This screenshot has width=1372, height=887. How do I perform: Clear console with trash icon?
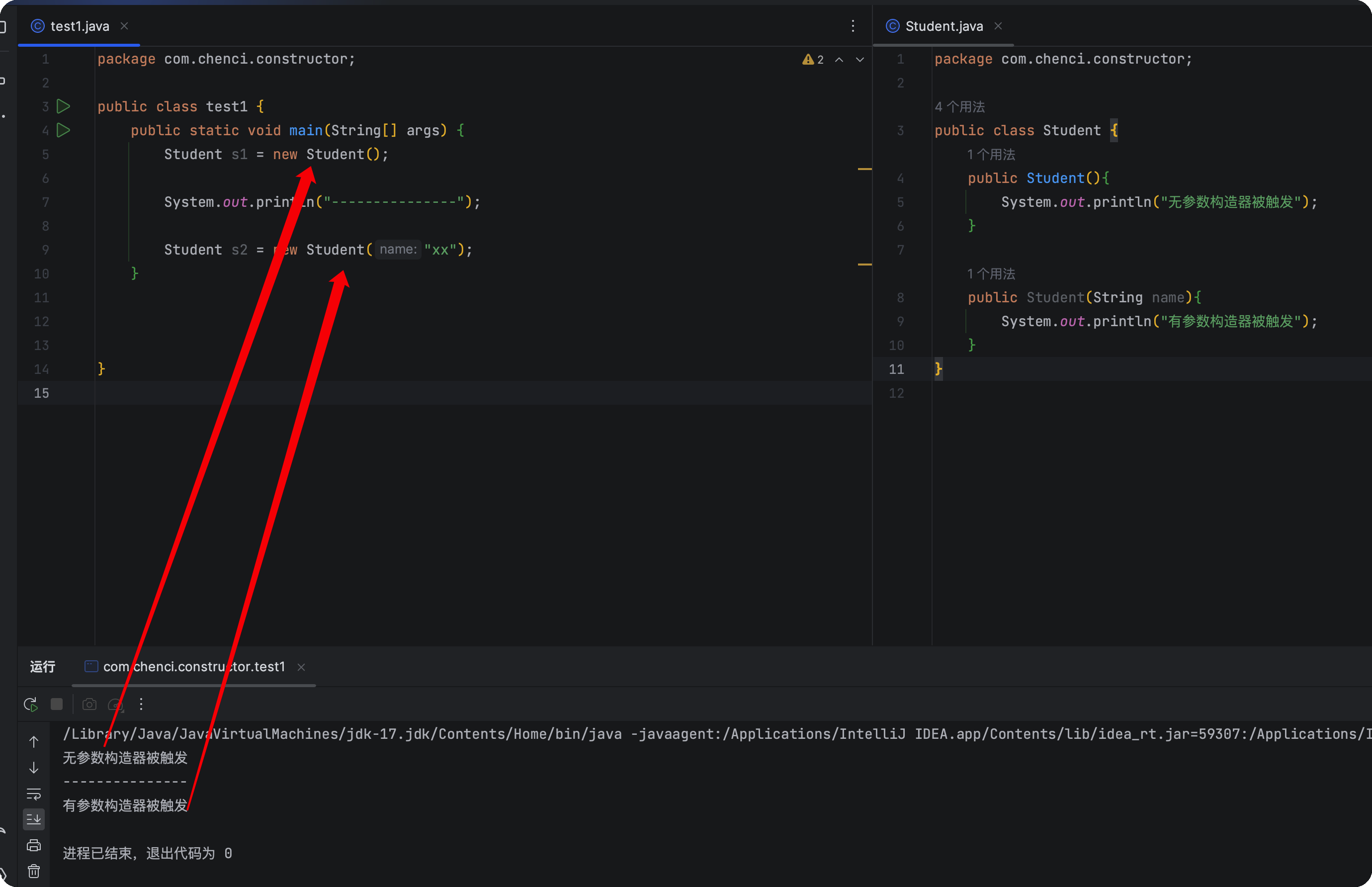click(x=34, y=872)
